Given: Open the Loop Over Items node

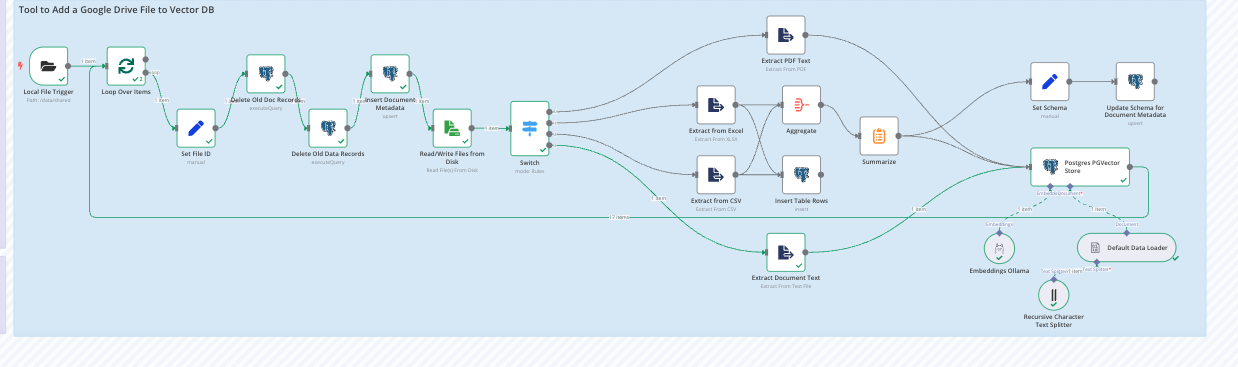Looking at the screenshot, I should coord(126,66).
